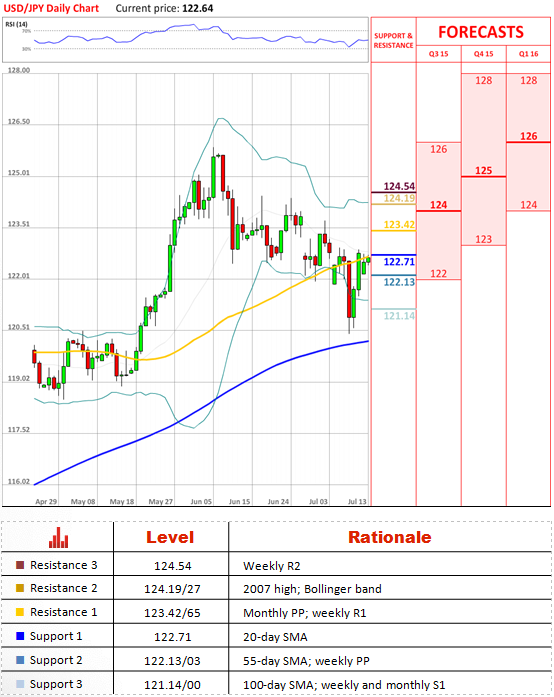Select the Q4 15 forecast column header
The width and height of the screenshot is (554, 697).
(483, 54)
